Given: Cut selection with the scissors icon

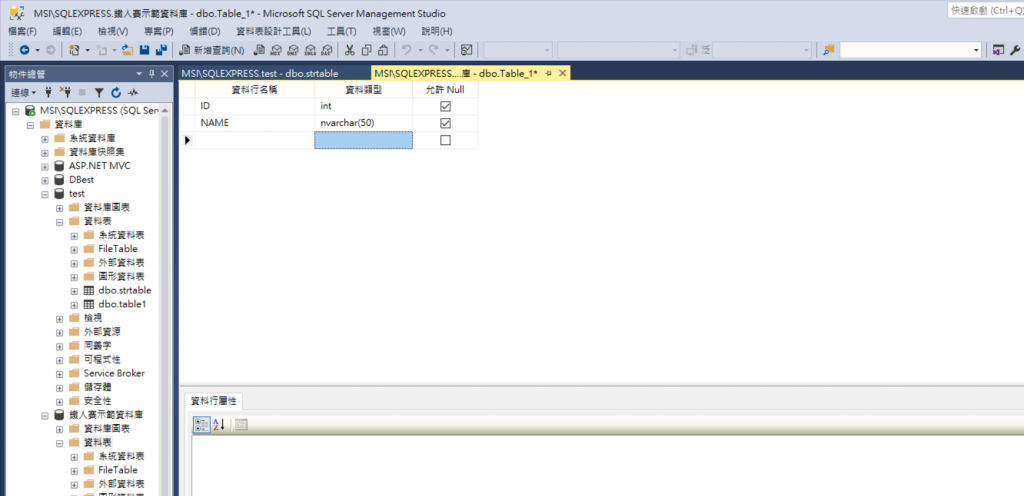Looking at the screenshot, I should [x=349, y=50].
